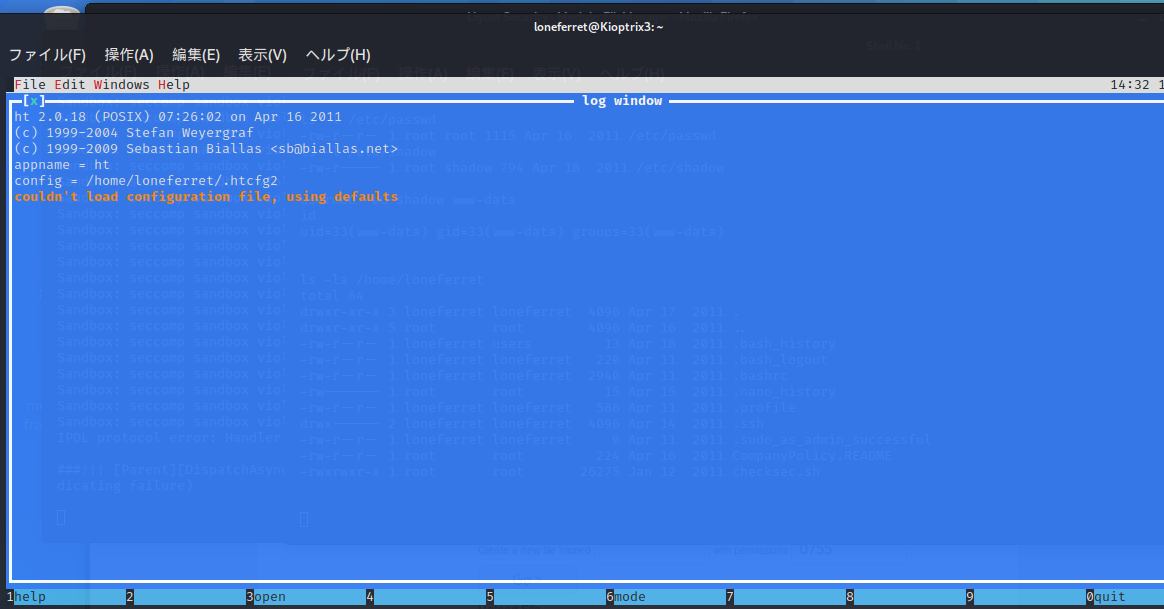The width and height of the screenshot is (1164, 609).
Task: Open the 表示(V) terminal menu
Action: click(x=262, y=55)
